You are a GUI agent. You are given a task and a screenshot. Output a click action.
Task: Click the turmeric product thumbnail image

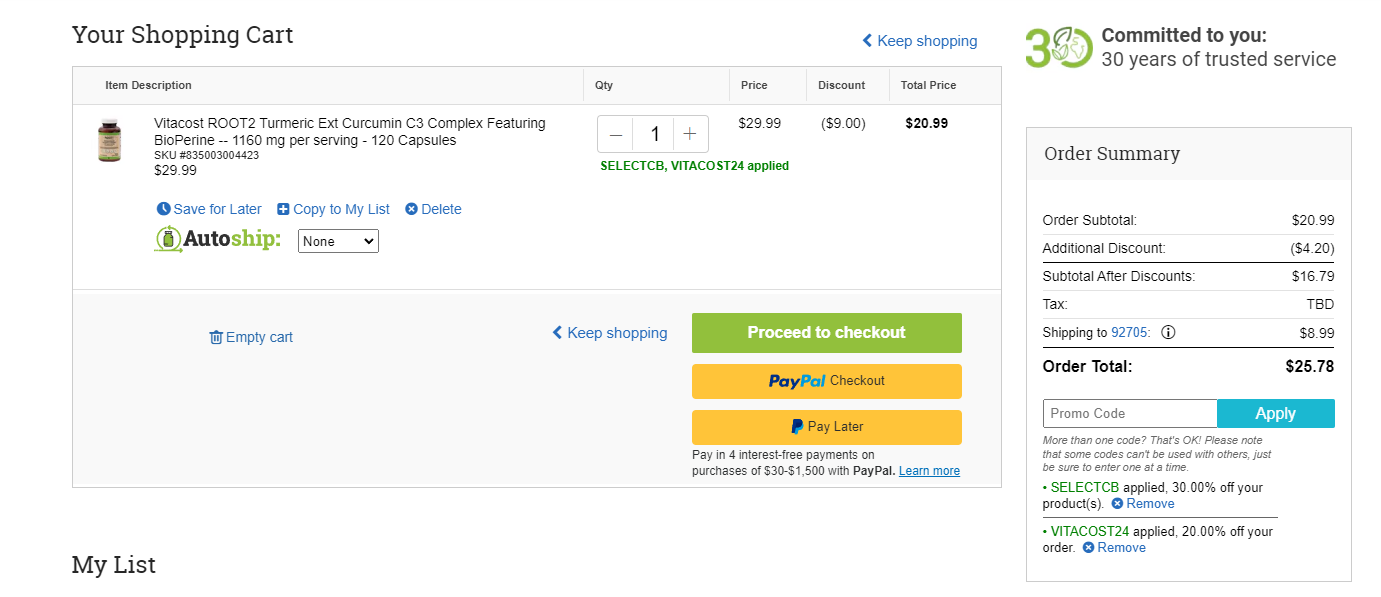click(108, 140)
